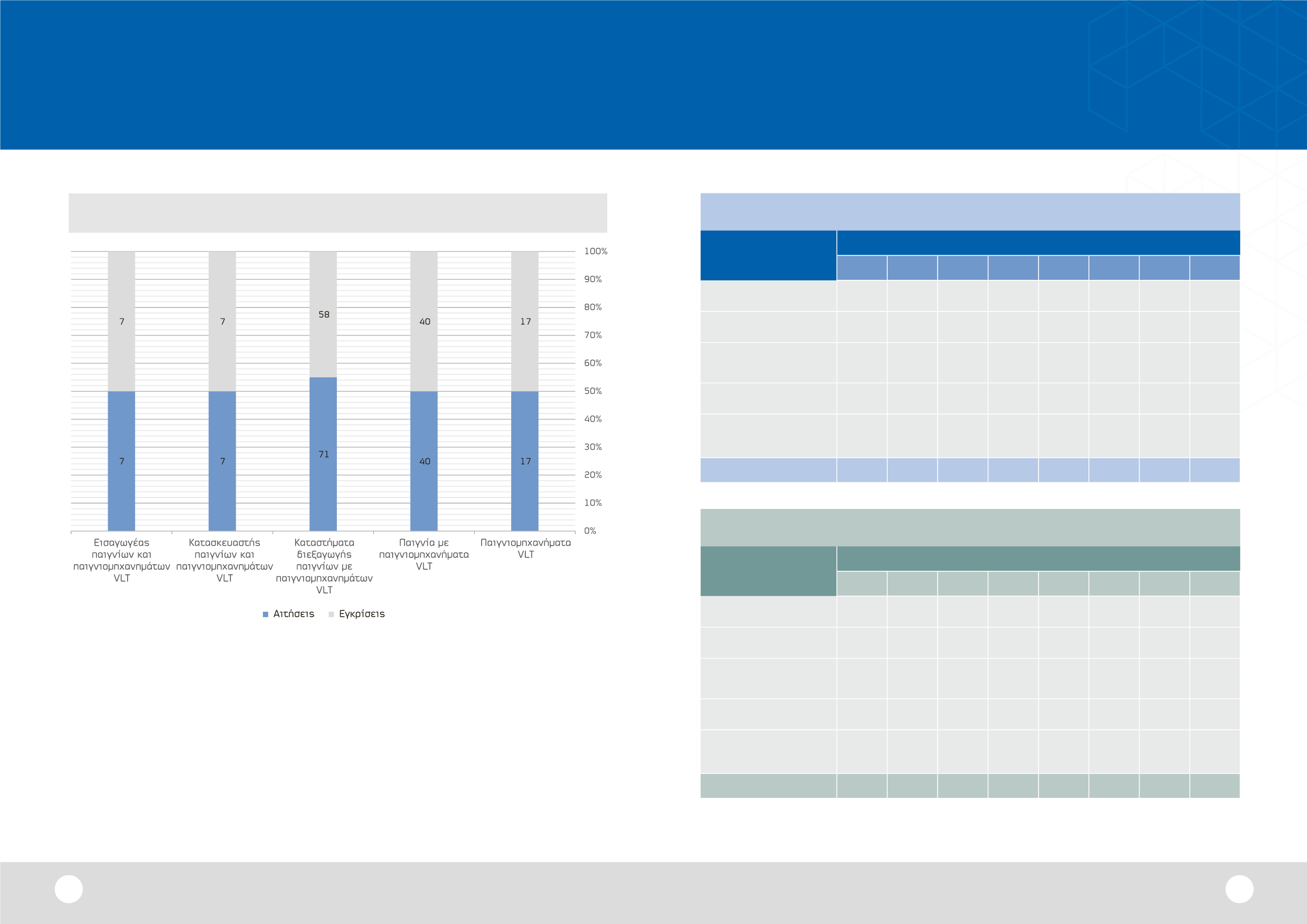Click the 10% value on the axis
The height and width of the screenshot is (924, 1307).
pos(593,503)
